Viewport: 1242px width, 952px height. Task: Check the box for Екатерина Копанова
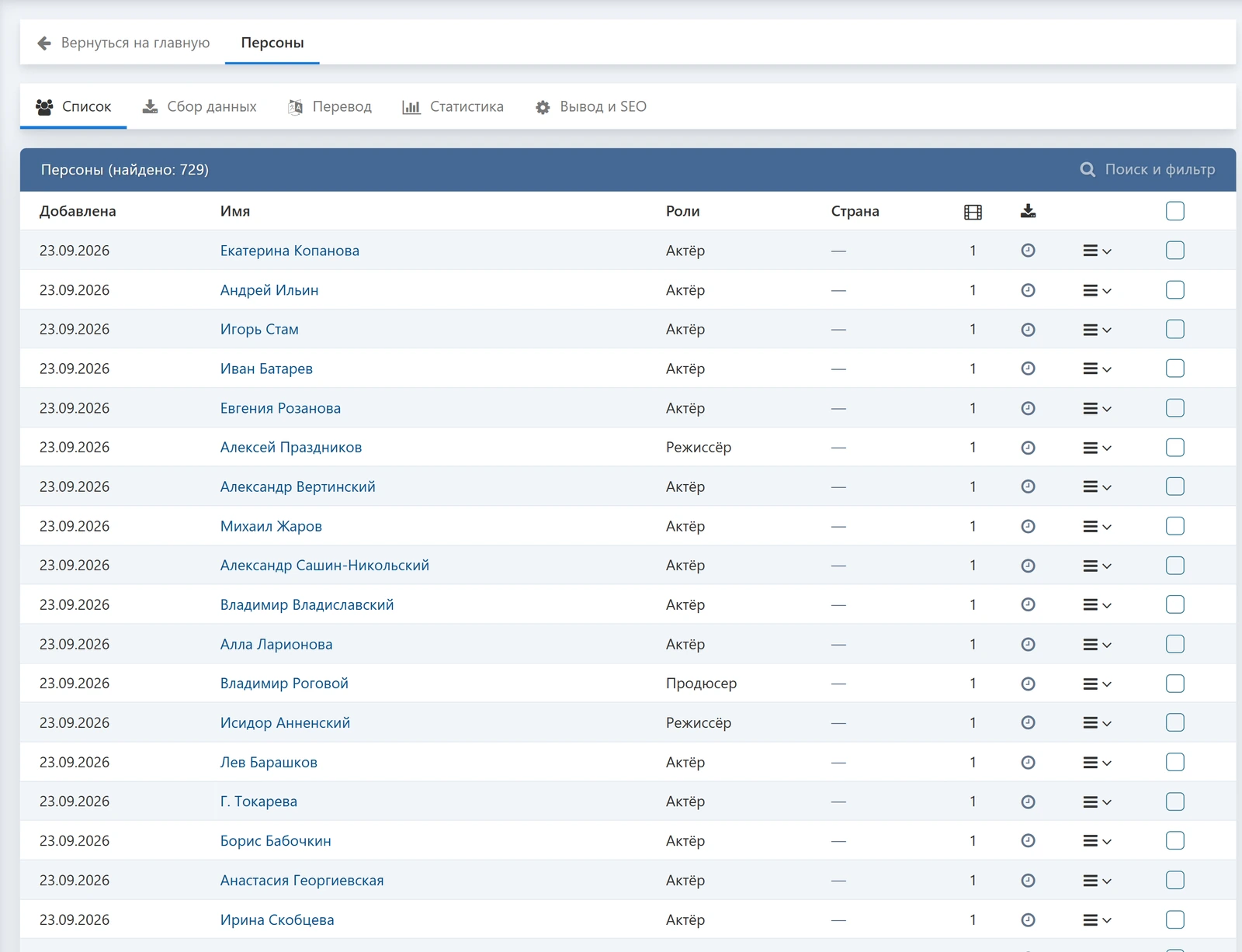[x=1175, y=251]
